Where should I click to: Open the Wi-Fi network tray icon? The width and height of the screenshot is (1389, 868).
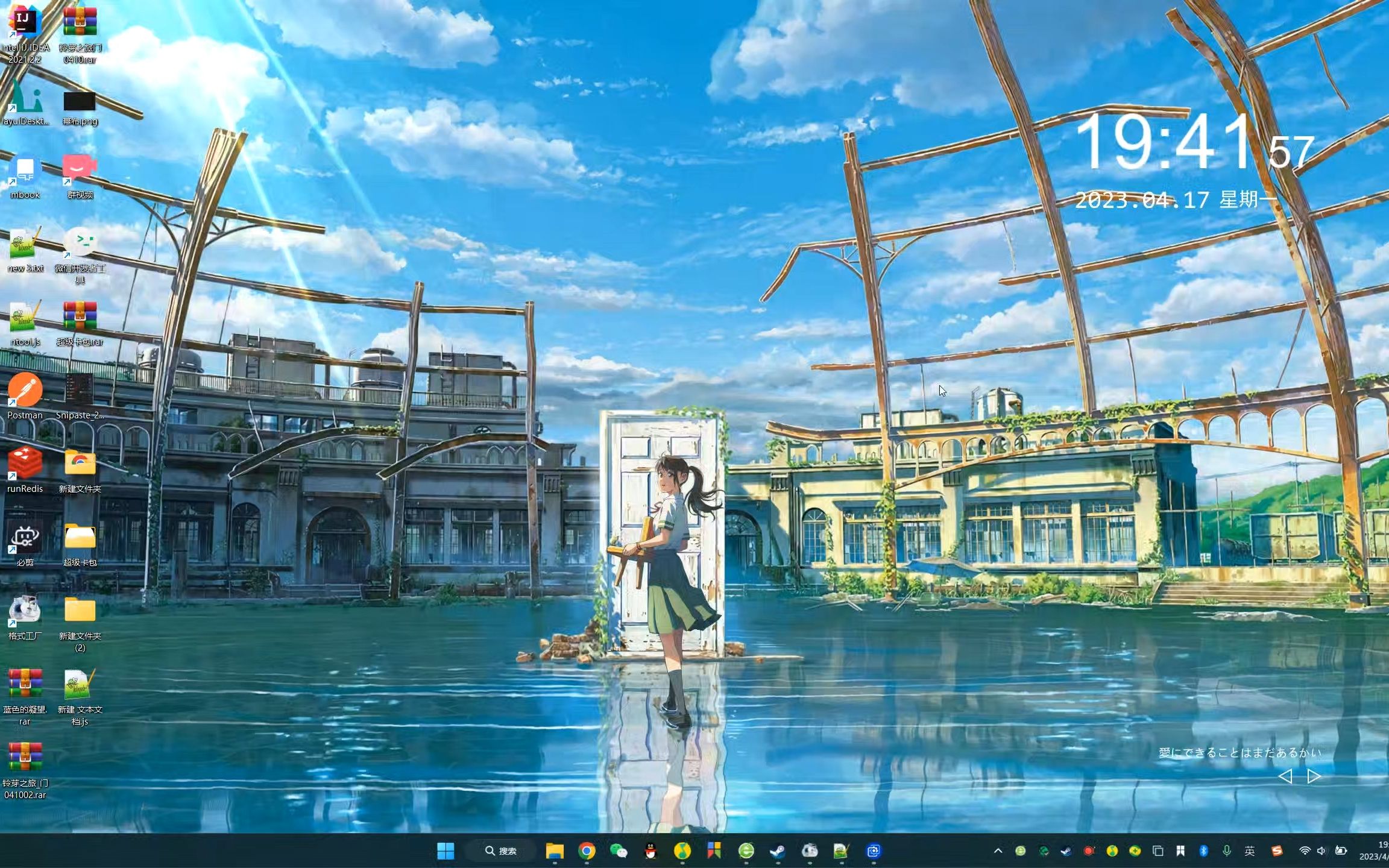click(x=1305, y=851)
